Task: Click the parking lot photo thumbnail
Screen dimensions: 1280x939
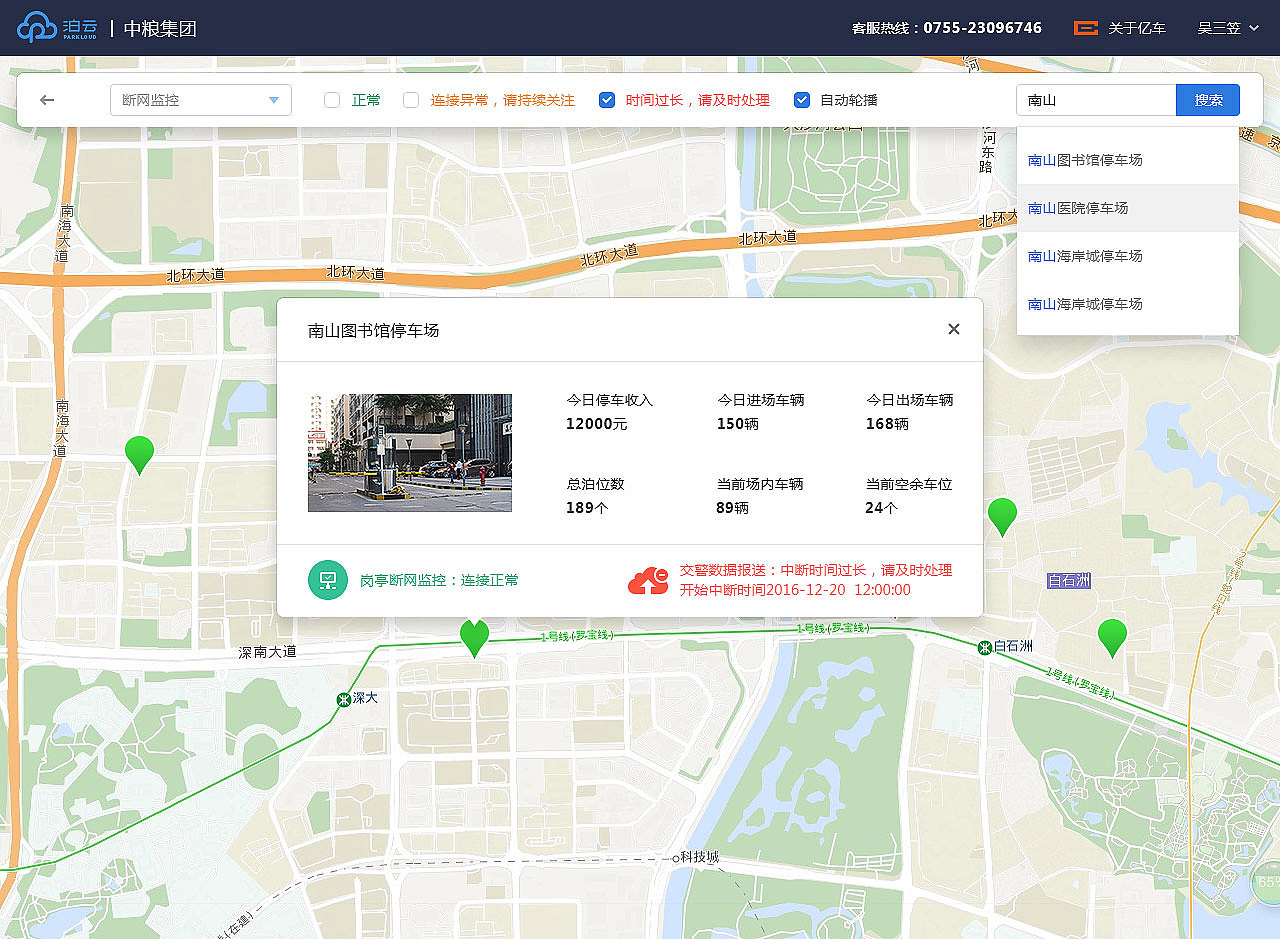Action: pos(409,452)
